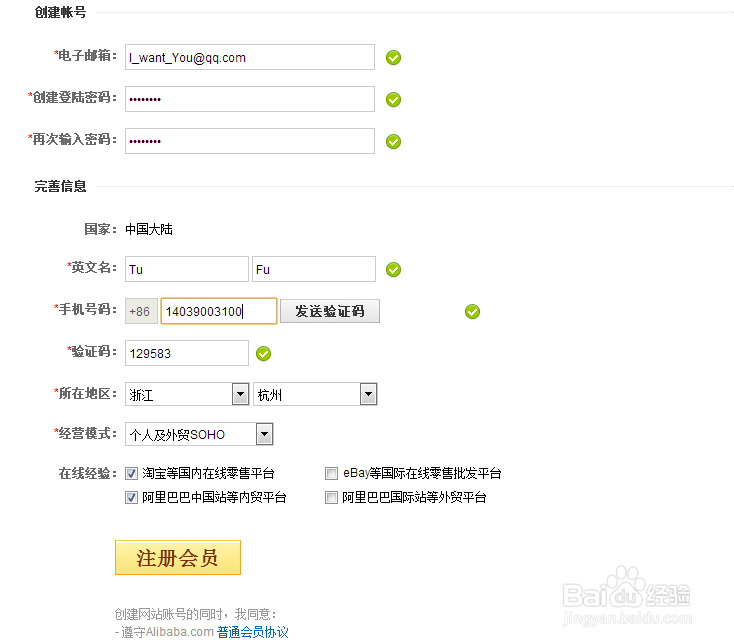
Task: Click the 中国大陆 country text
Action: click(149, 229)
